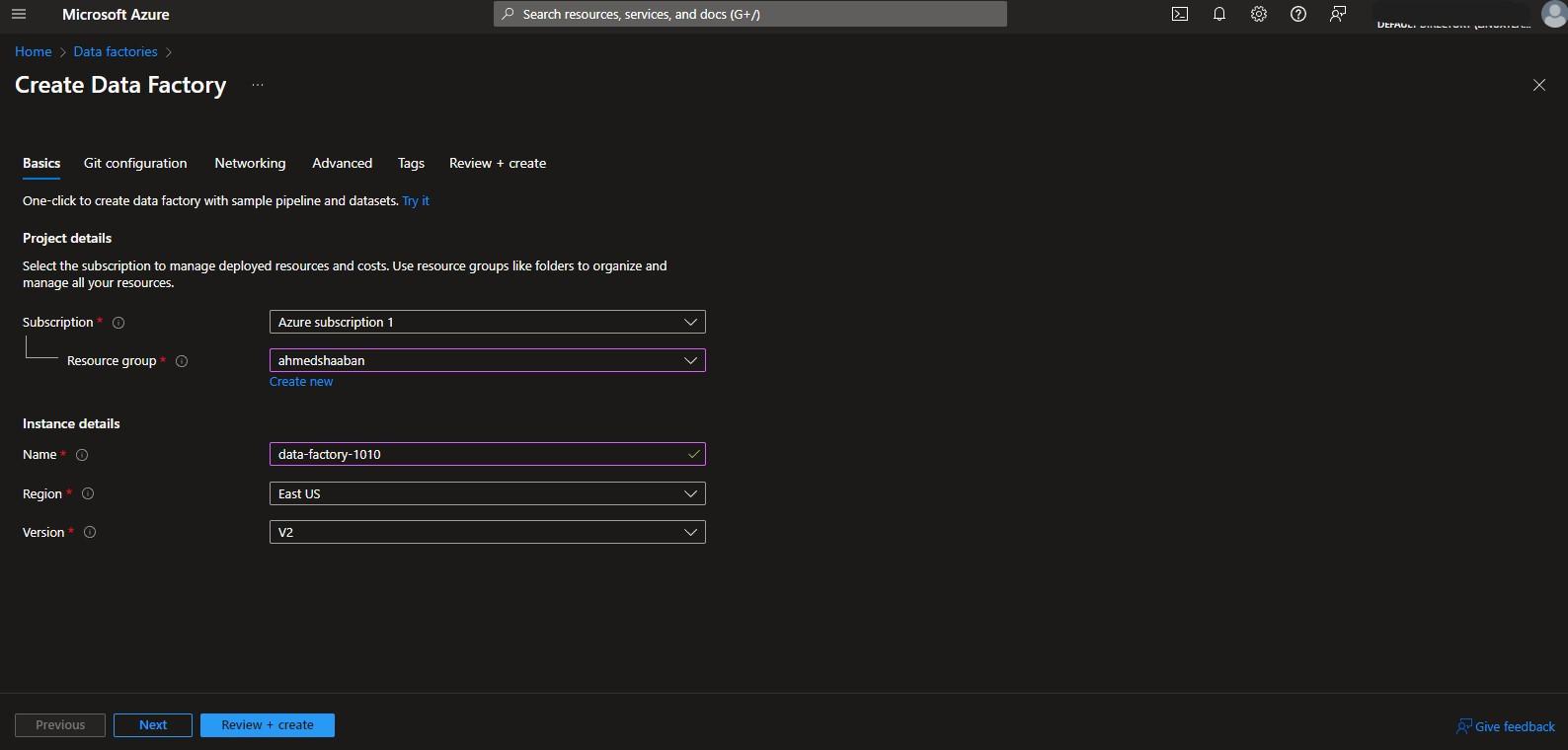Open the Give feedback link
The image size is (1568, 750).
(x=1506, y=726)
